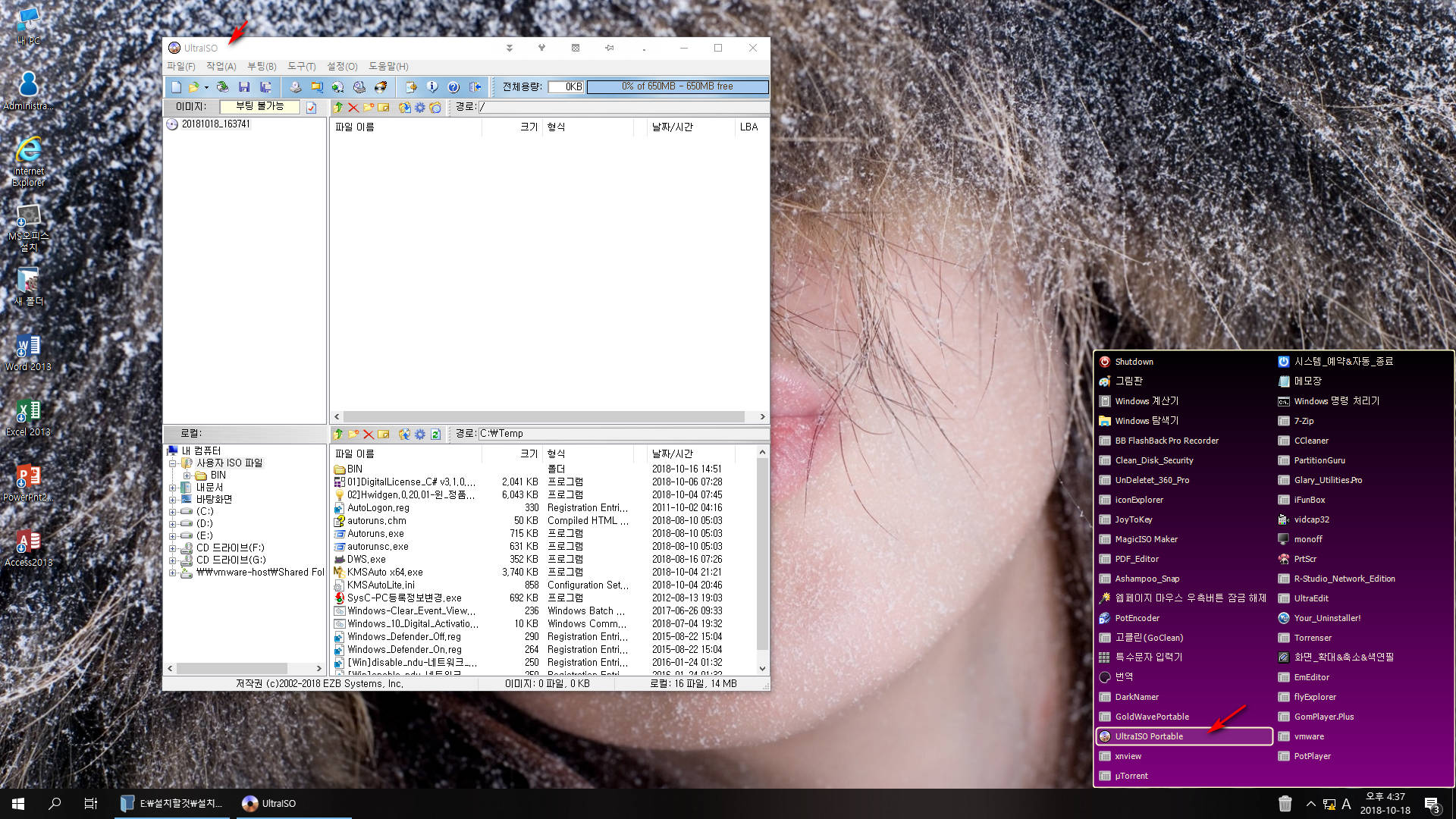1456x819 pixels.
Task: Click the gear settings icon in image pane toolbar
Action: click(419, 108)
